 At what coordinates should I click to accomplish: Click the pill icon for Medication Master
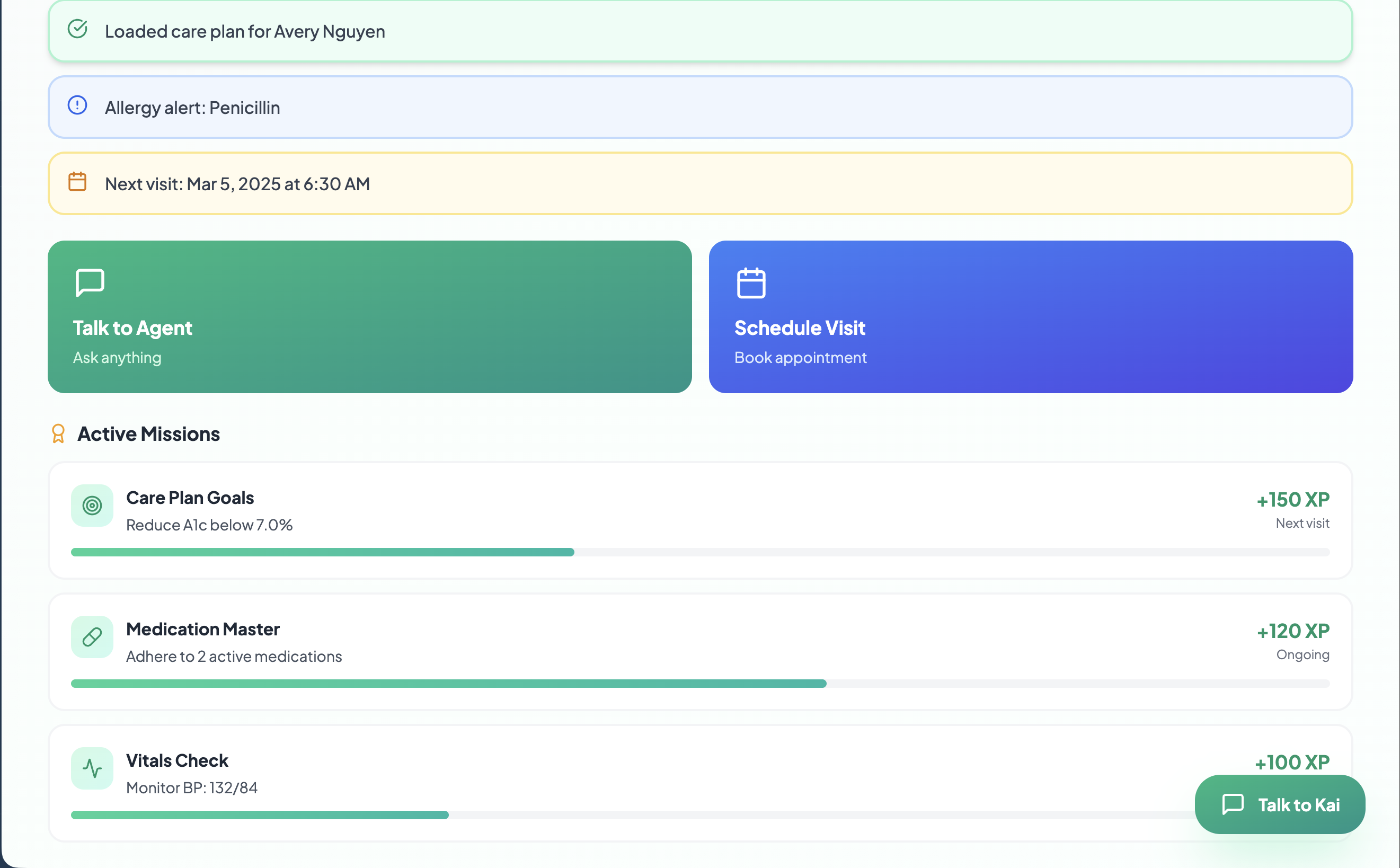click(92, 637)
